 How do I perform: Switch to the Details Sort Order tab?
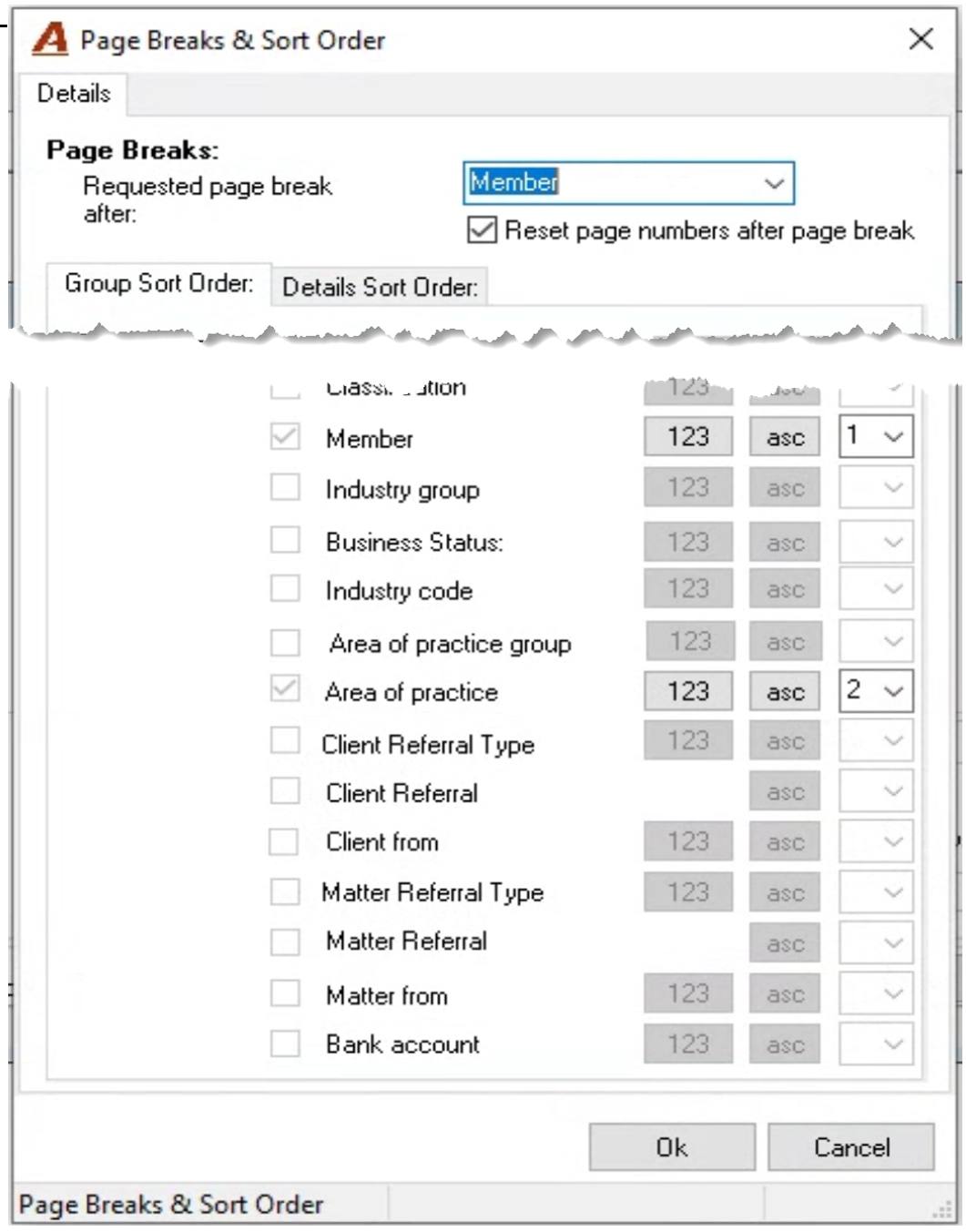click(380, 287)
